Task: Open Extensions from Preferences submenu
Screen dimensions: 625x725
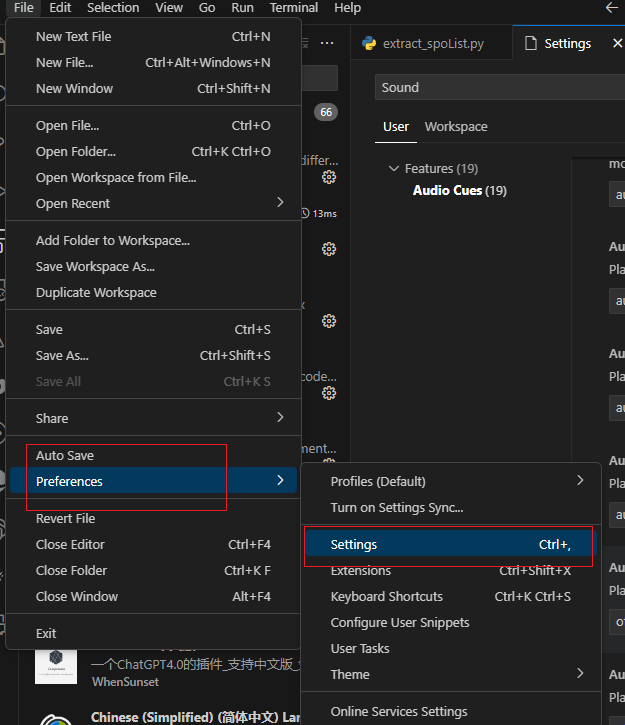Action: click(451, 570)
